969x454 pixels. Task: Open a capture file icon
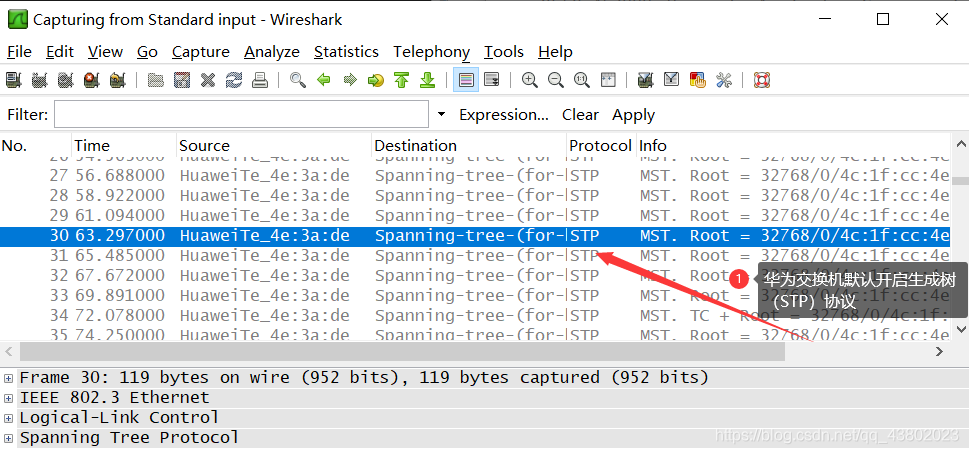coord(156,80)
